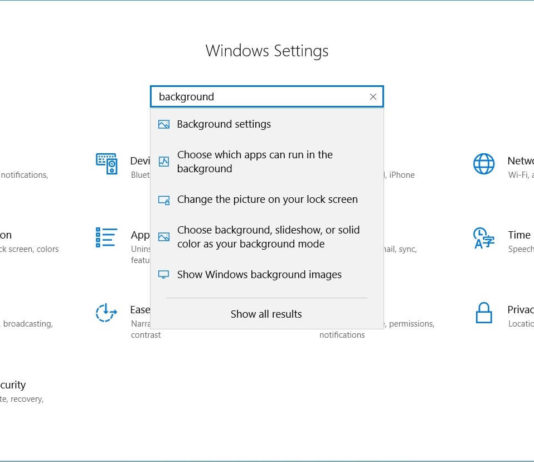Click the Network category title

pyautogui.click(x=520, y=161)
